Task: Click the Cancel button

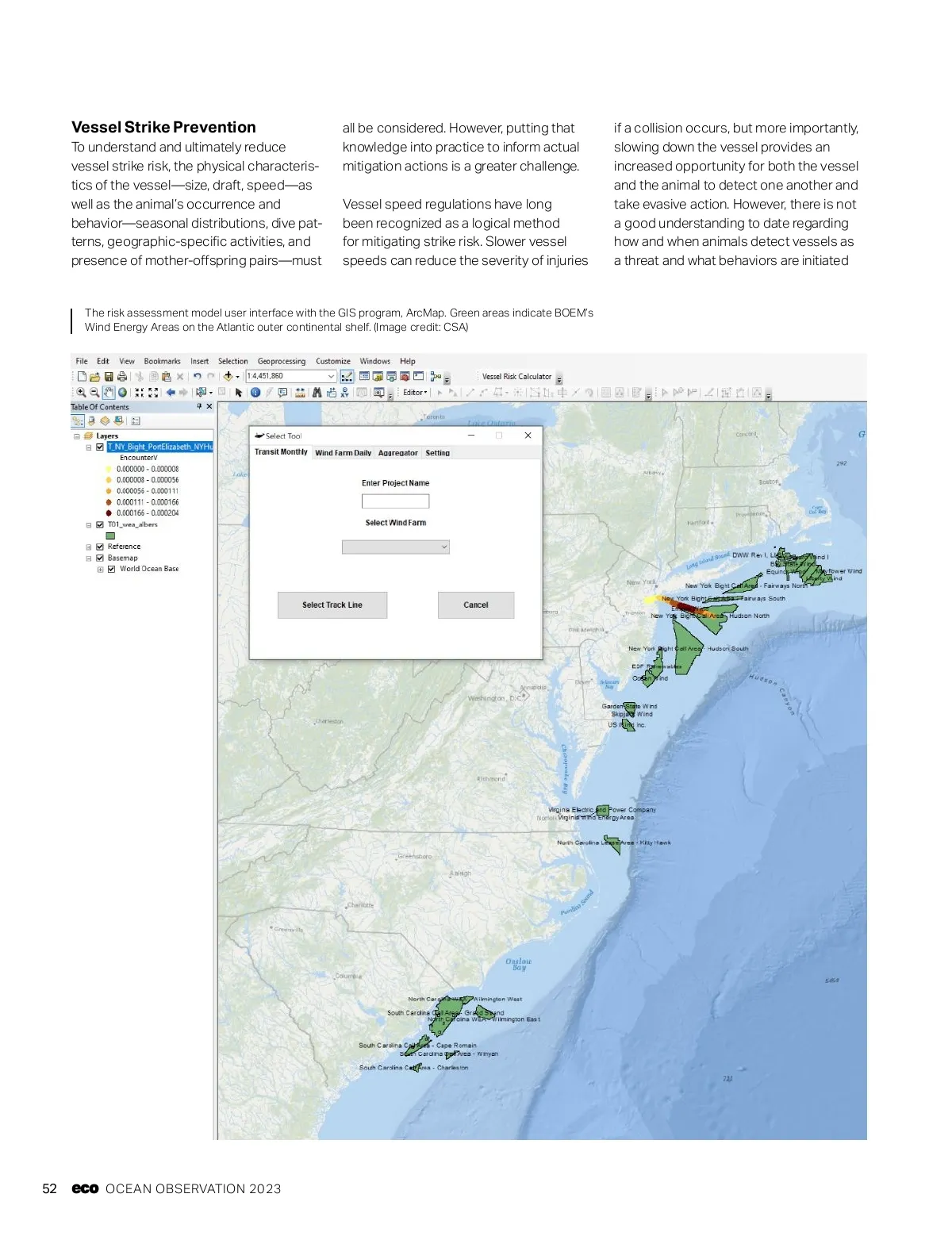Action: [x=476, y=605]
